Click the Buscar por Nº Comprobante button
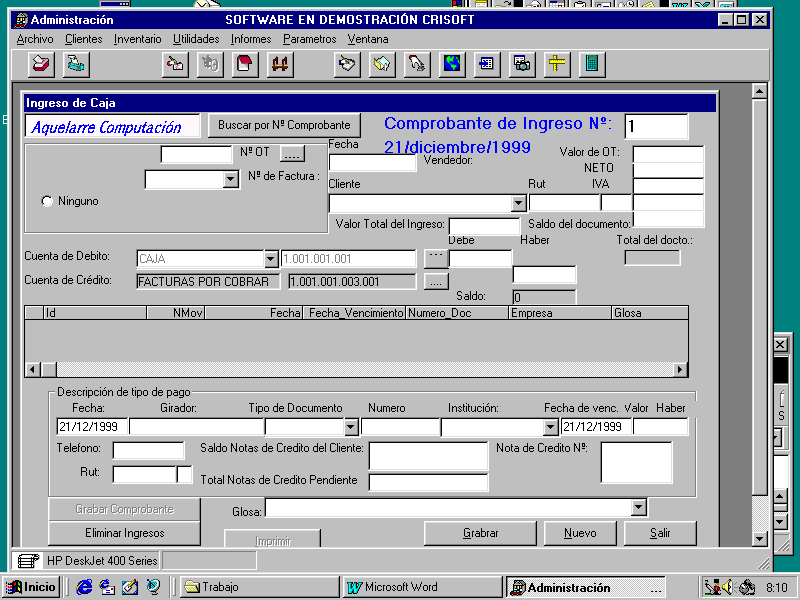This screenshot has width=800, height=600. [x=284, y=125]
